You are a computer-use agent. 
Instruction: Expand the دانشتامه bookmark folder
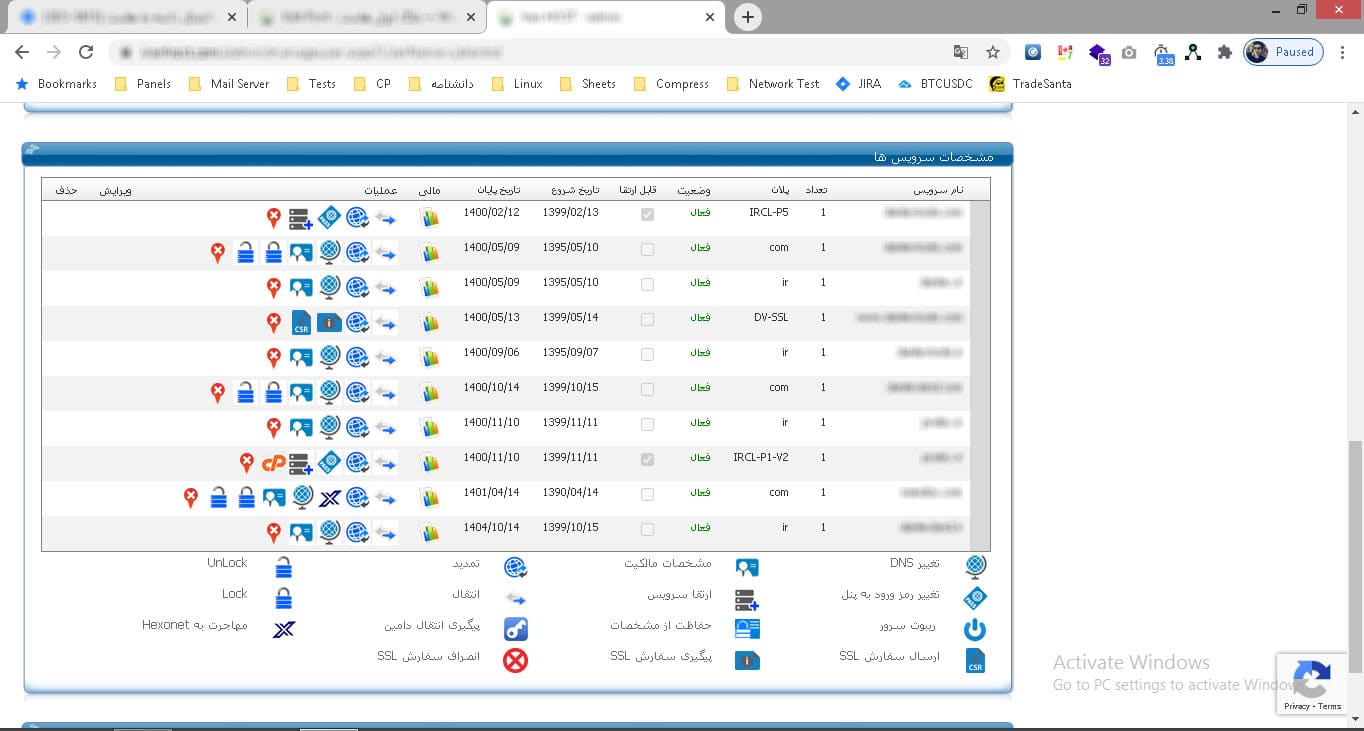coord(441,84)
